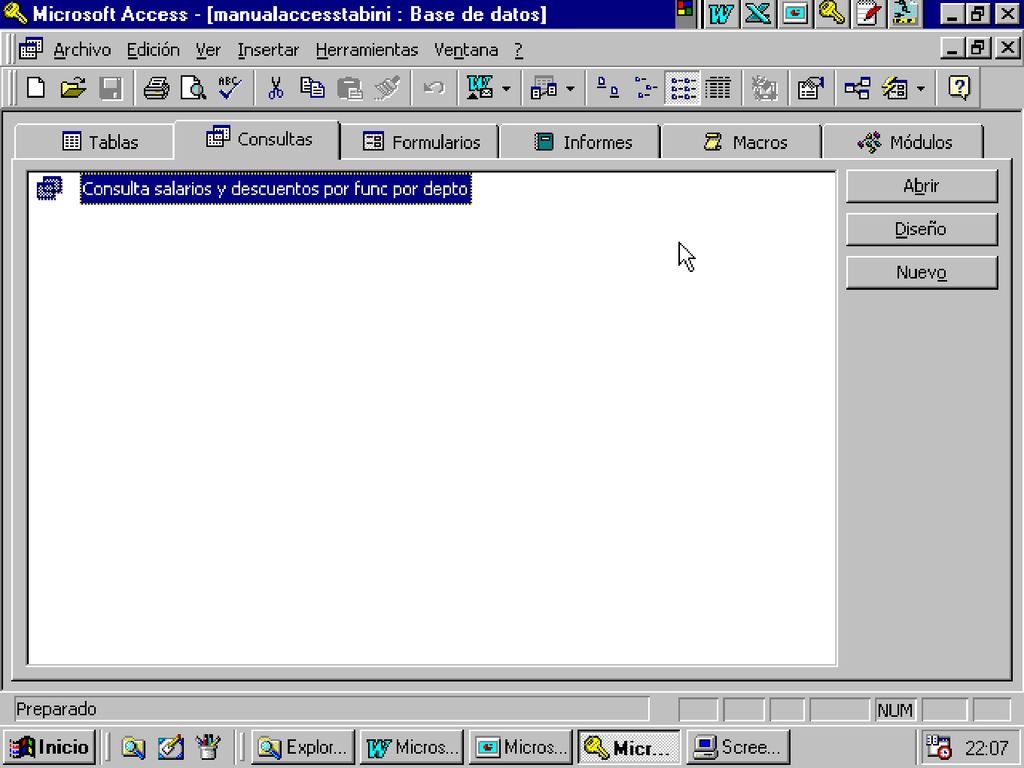Switch to the Explor... taskbar window
Screen dimensions: 1024x768
coord(303,747)
